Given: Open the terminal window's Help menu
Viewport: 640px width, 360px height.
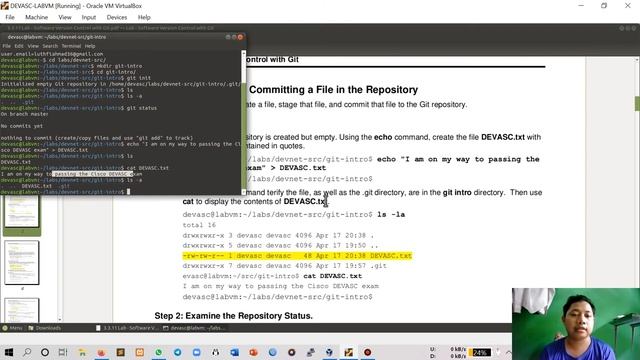Looking at the screenshot, I should tap(90, 46).
